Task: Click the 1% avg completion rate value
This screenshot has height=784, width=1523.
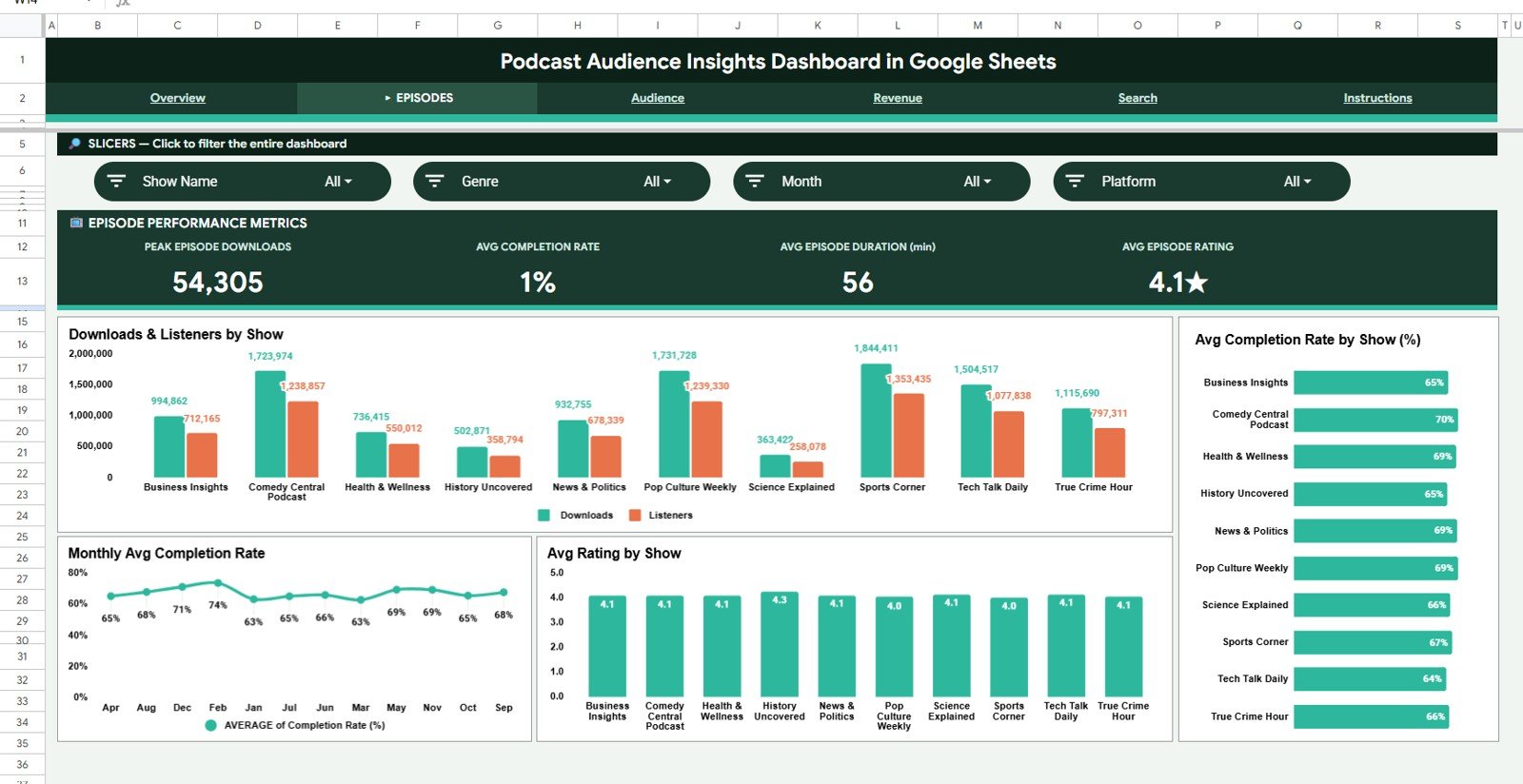Action: [538, 283]
